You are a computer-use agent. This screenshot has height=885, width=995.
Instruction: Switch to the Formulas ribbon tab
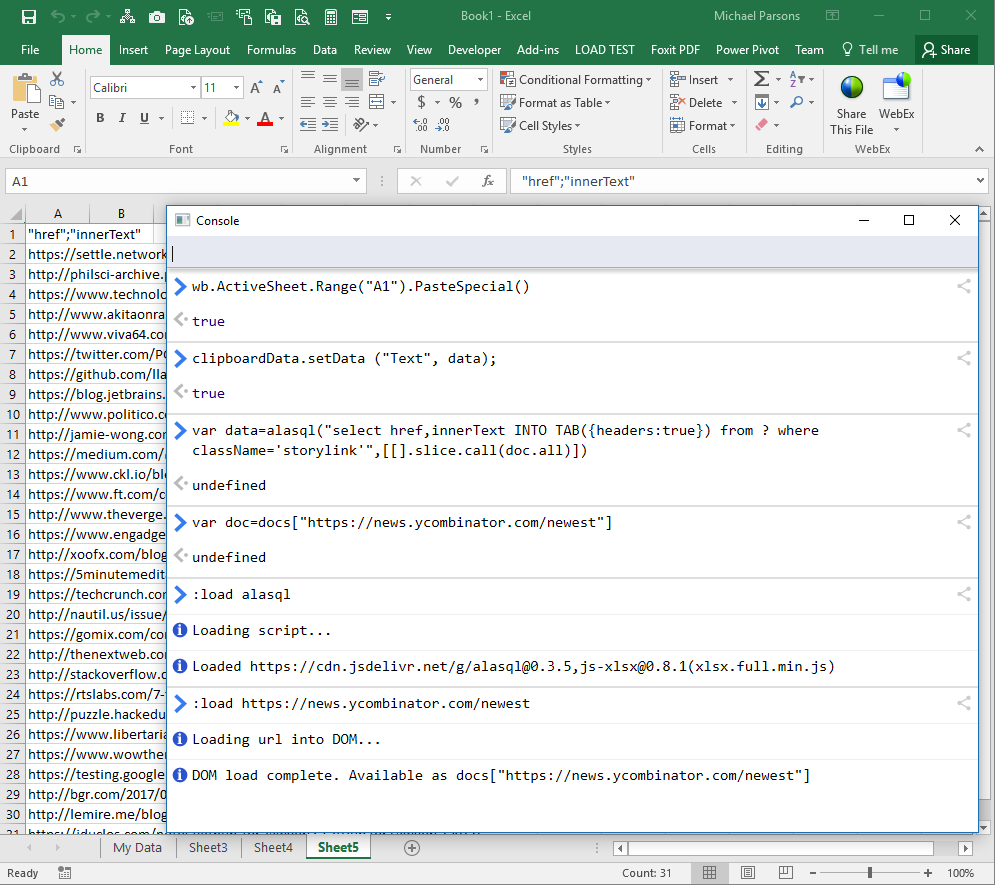[x=272, y=49]
